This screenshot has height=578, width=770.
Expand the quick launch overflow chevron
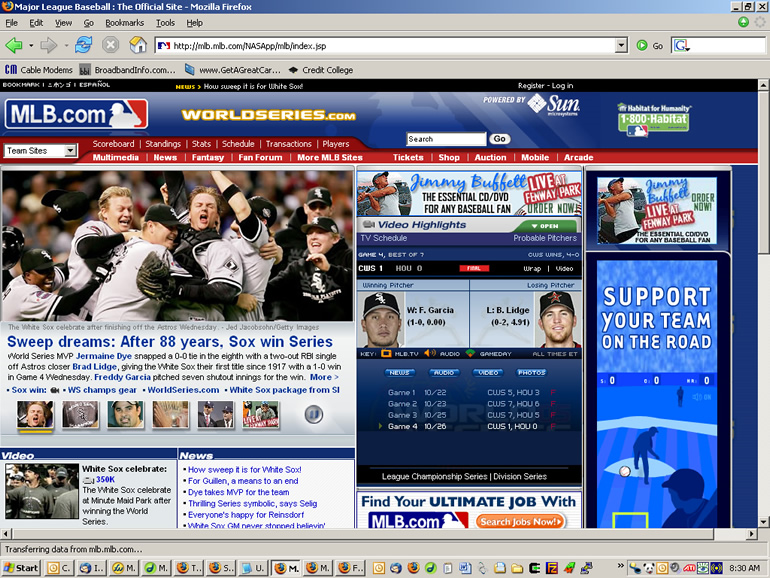(x=620, y=566)
